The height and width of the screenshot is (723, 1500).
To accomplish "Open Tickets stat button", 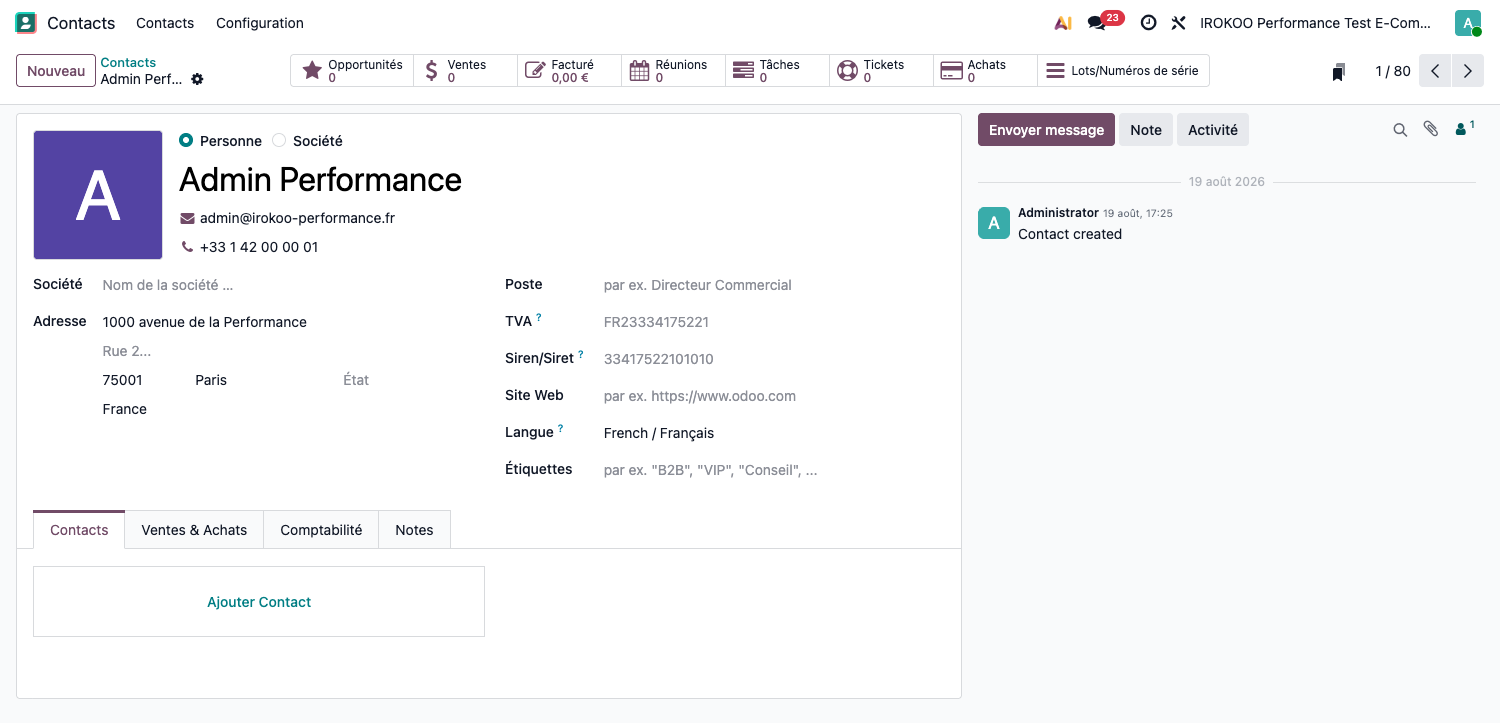I will pyautogui.click(x=882, y=71).
